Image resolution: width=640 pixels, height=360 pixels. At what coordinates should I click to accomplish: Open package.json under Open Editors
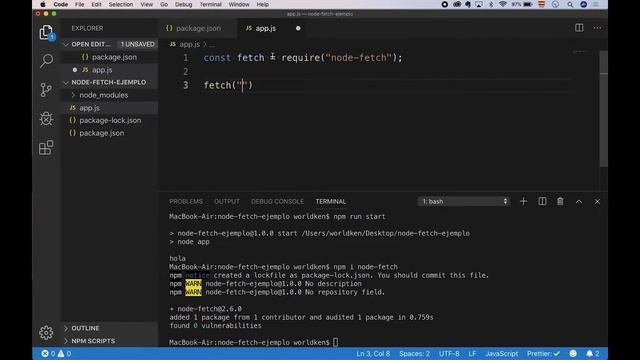[x=114, y=57]
